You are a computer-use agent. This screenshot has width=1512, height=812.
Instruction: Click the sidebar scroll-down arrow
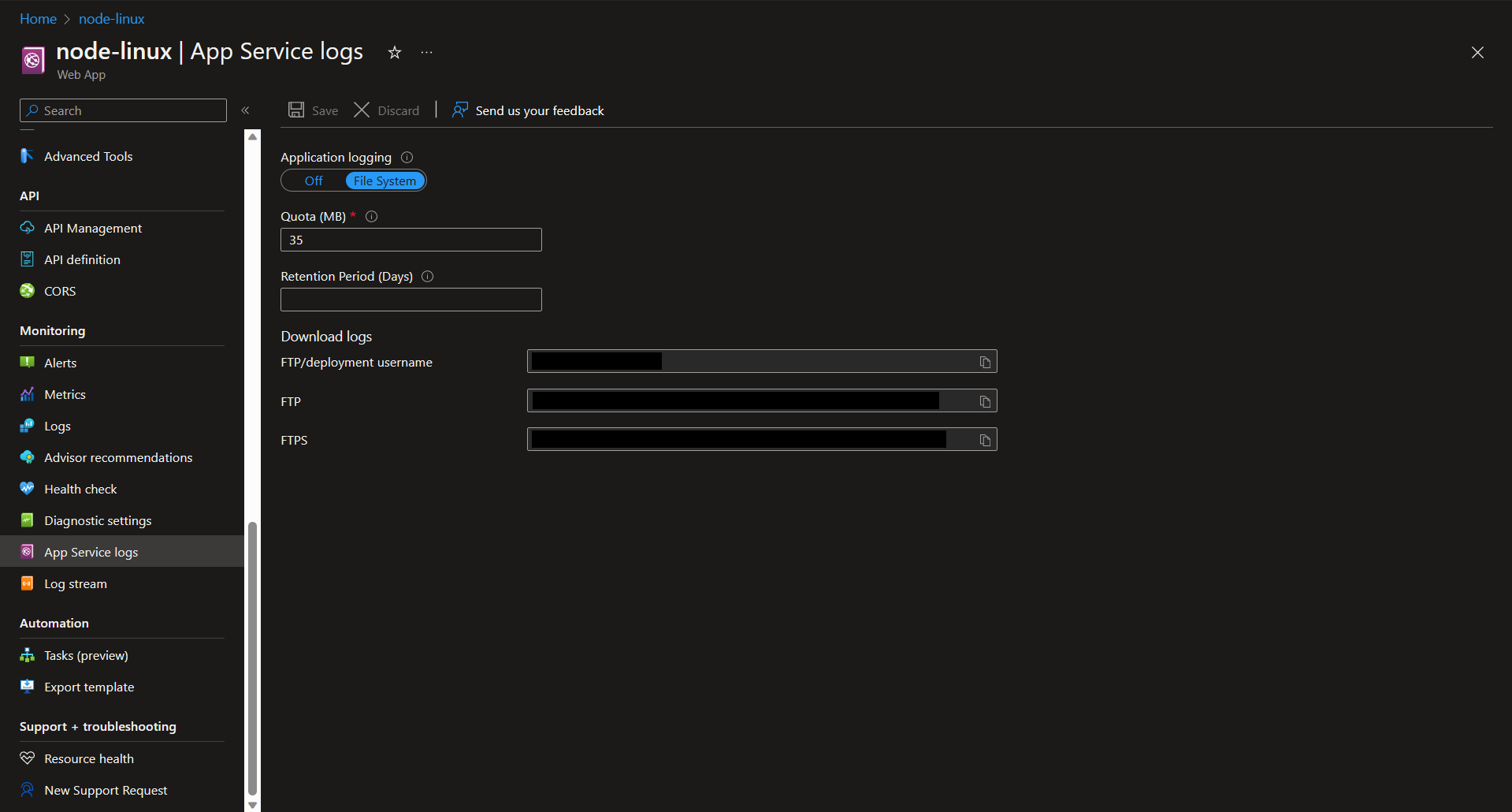click(x=252, y=805)
